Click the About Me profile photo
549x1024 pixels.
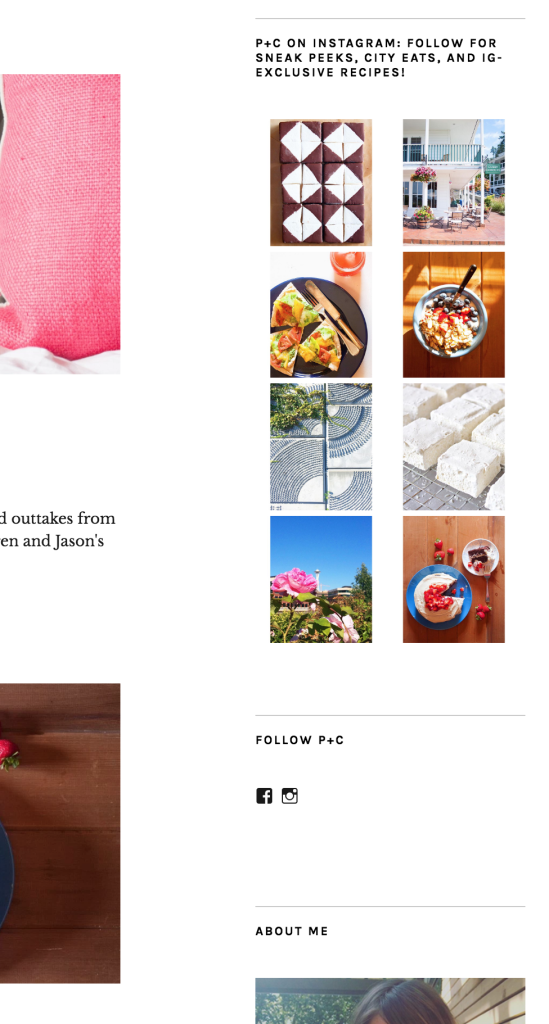click(390, 1000)
